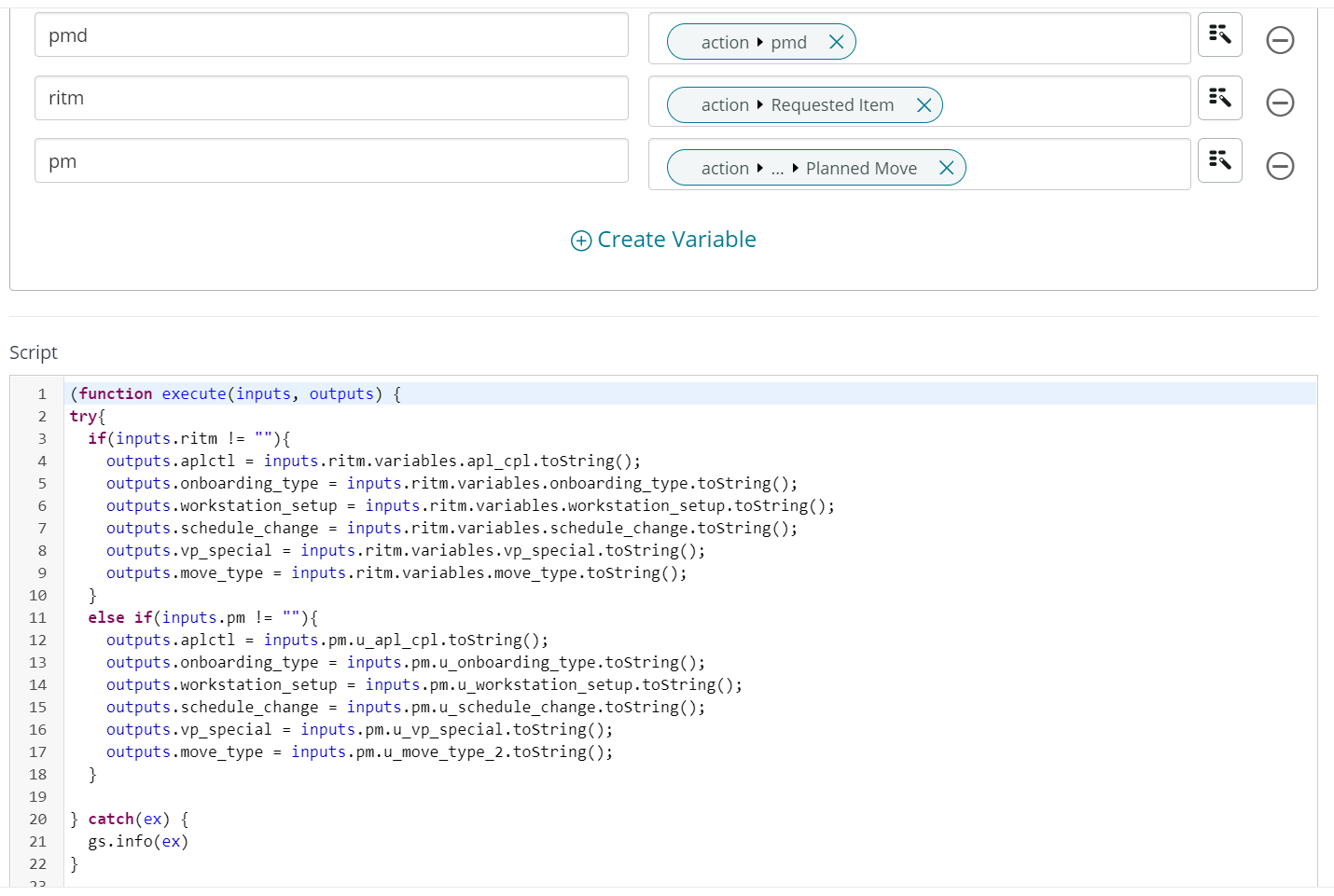Click the plus icon beside Create Variable
The height and width of the screenshot is (896, 1334).
coord(580,241)
